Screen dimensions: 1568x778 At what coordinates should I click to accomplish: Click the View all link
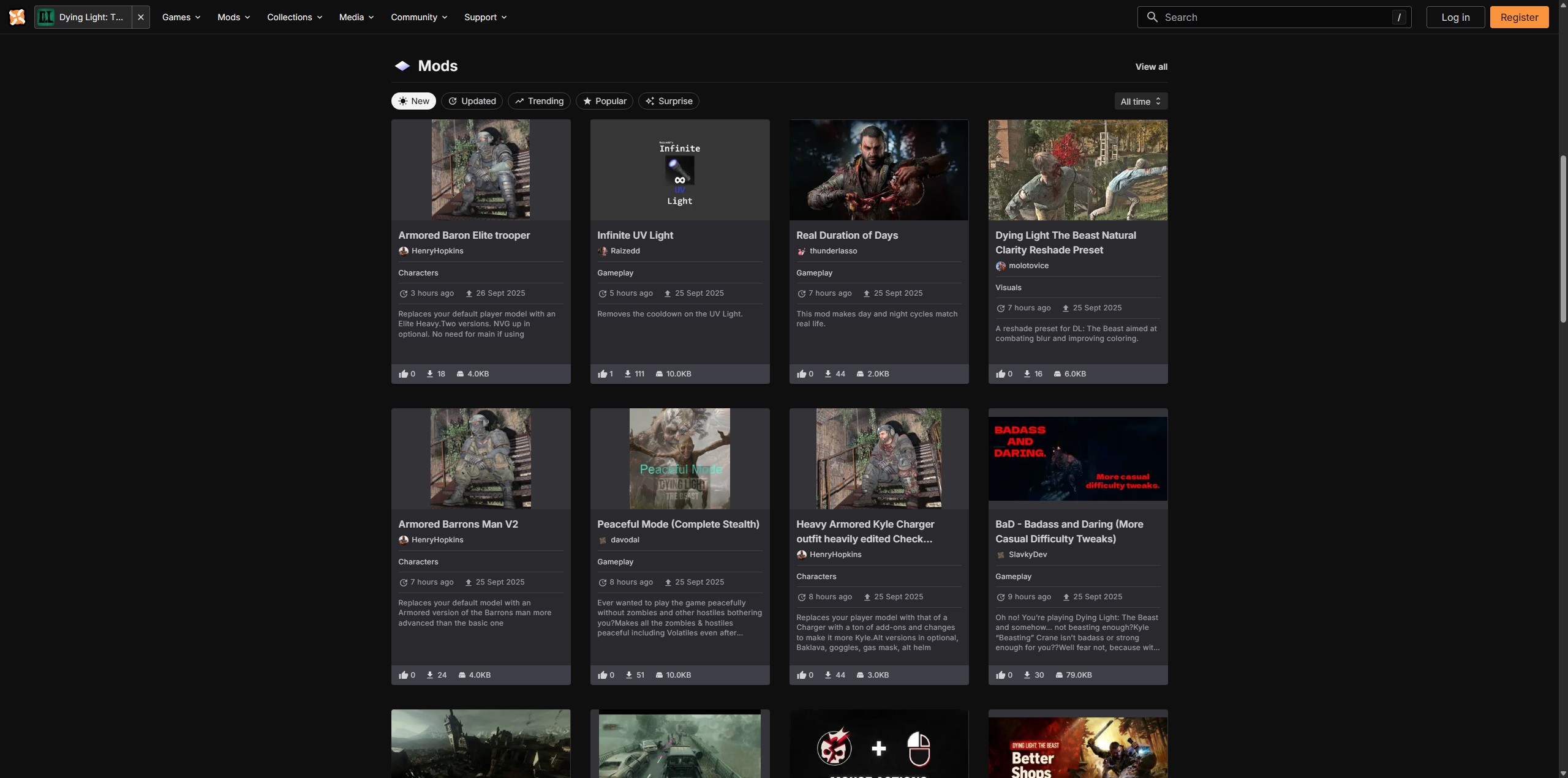[1151, 67]
